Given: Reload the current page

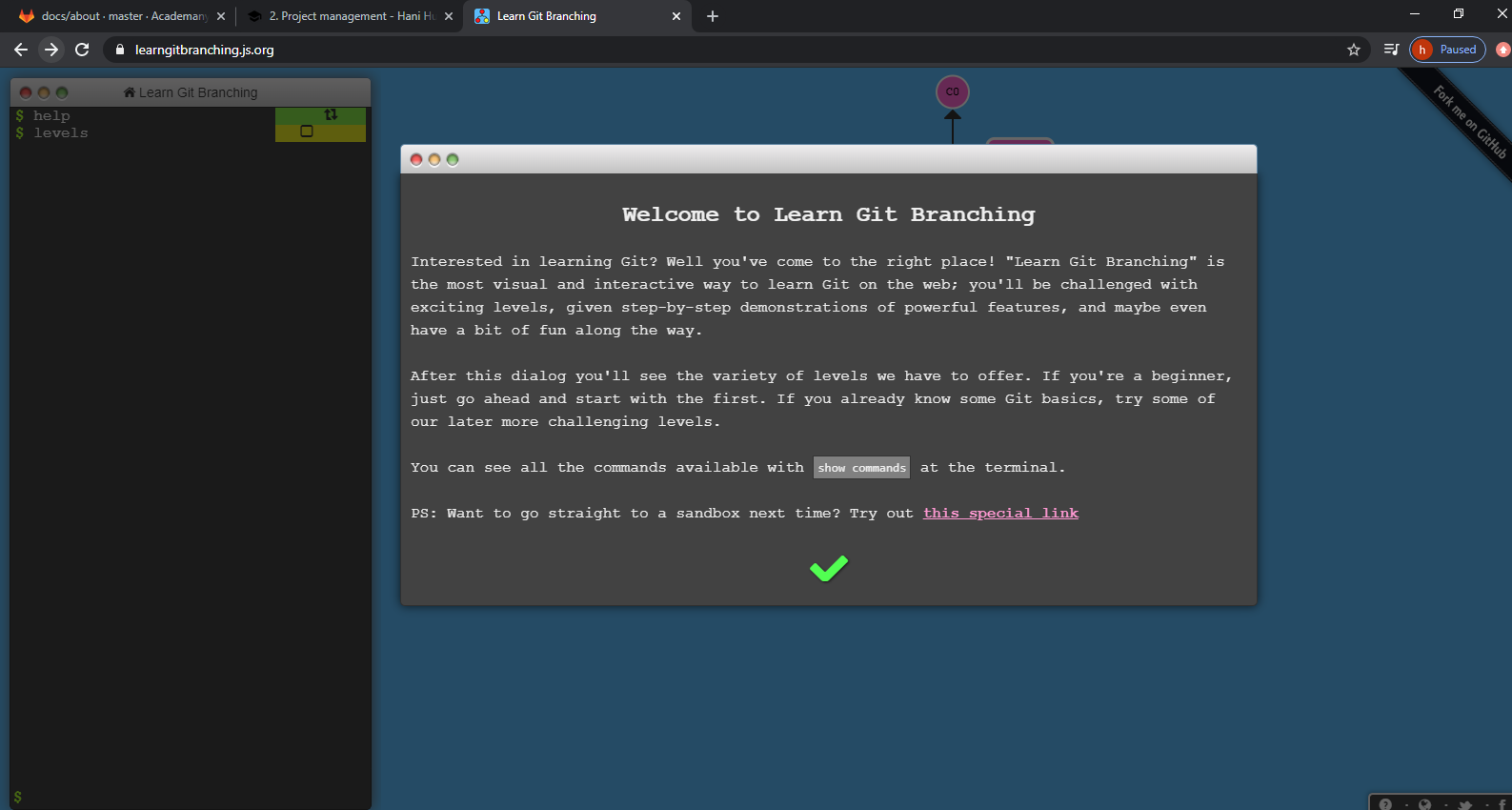Looking at the screenshot, I should [x=82, y=50].
